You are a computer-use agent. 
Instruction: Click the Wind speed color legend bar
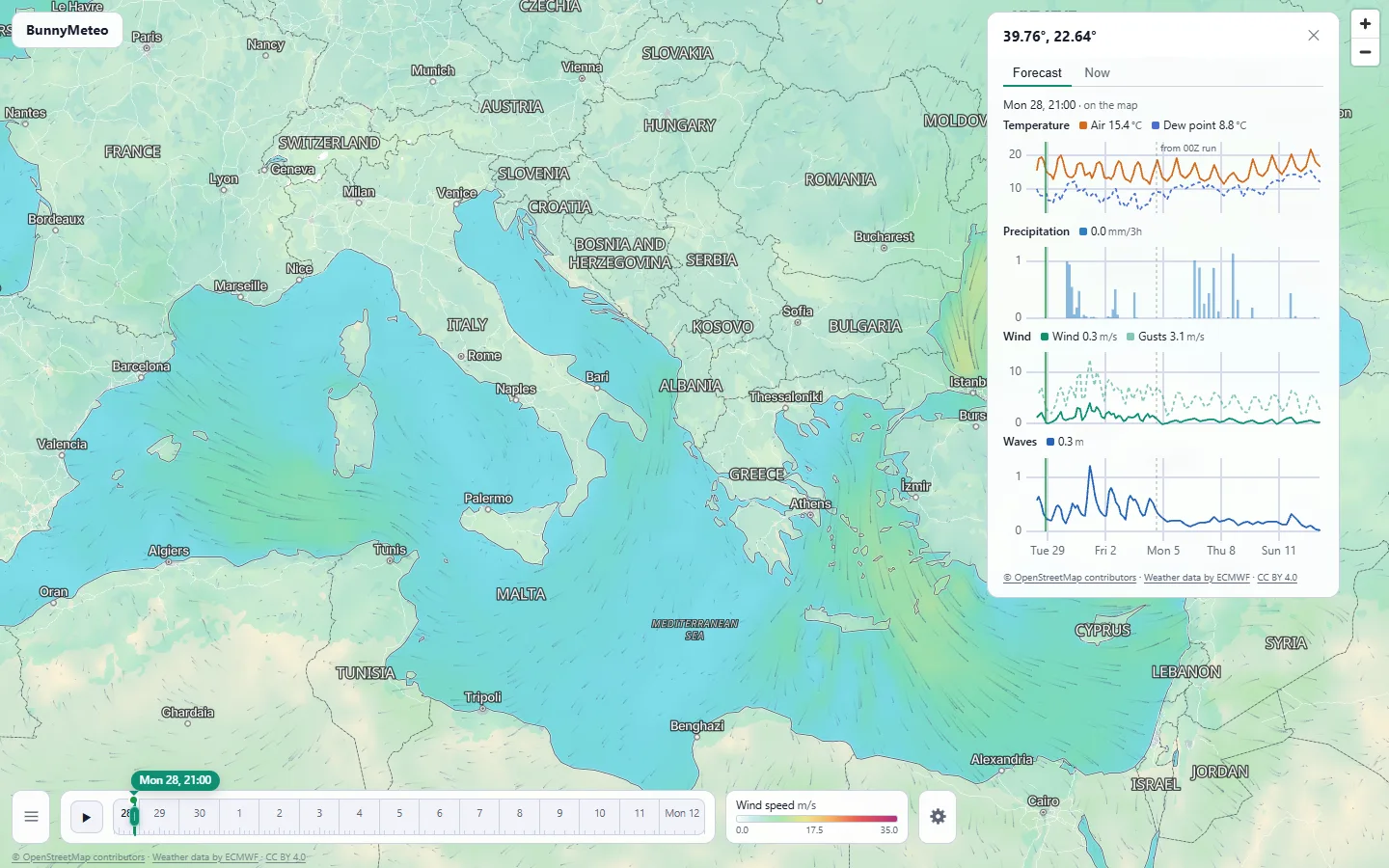817,819
